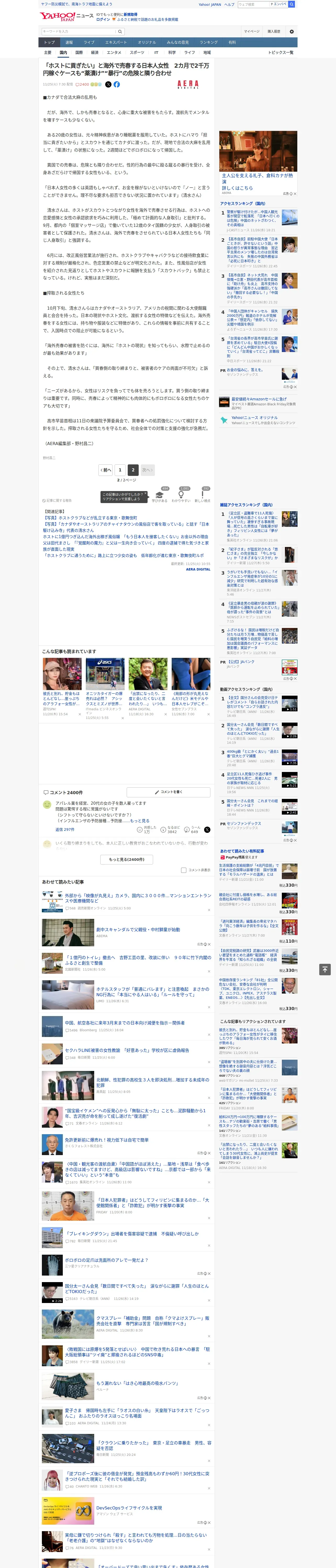Click the Yahoo! JAPAN News logo
This screenshot has width=336, height=1568.
click(x=66, y=16)
